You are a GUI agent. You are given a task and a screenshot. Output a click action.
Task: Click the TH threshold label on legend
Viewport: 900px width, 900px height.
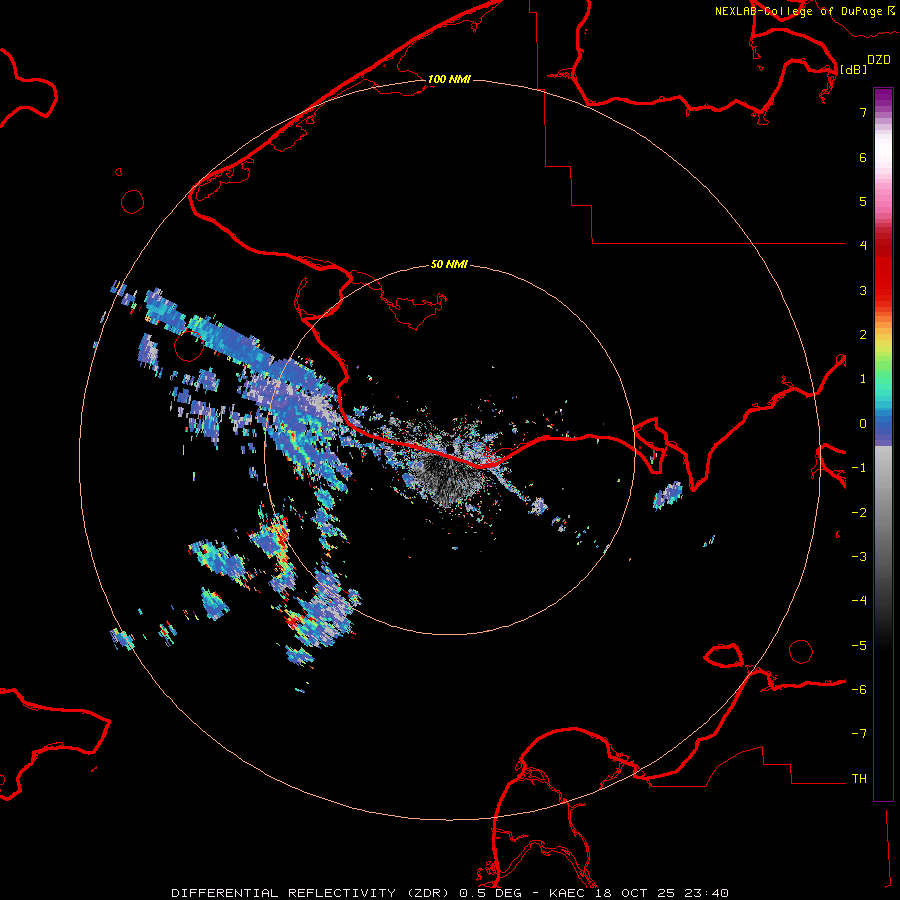(859, 779)
